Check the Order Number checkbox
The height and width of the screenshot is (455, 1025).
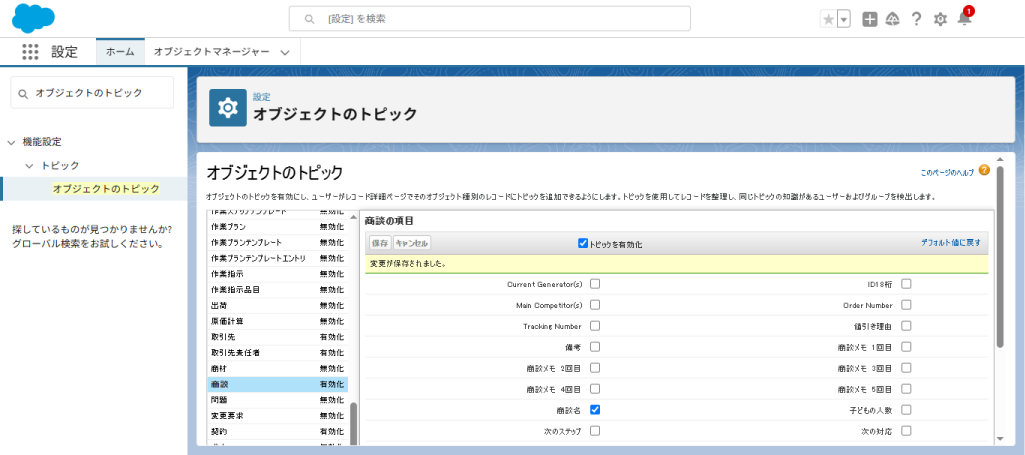[906, 305]
